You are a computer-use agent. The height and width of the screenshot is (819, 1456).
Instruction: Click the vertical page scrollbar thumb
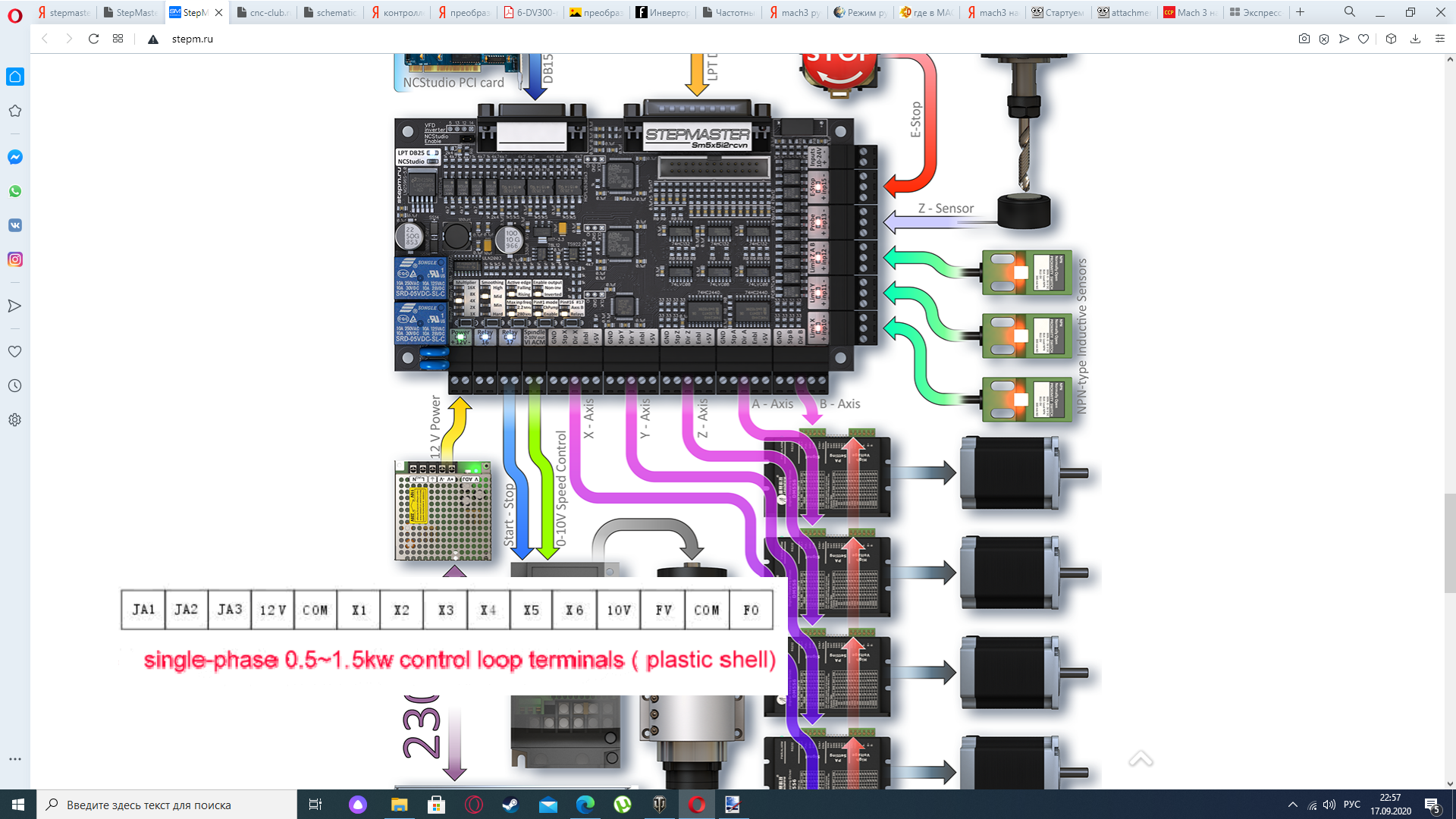click(x=1449, y=542)
